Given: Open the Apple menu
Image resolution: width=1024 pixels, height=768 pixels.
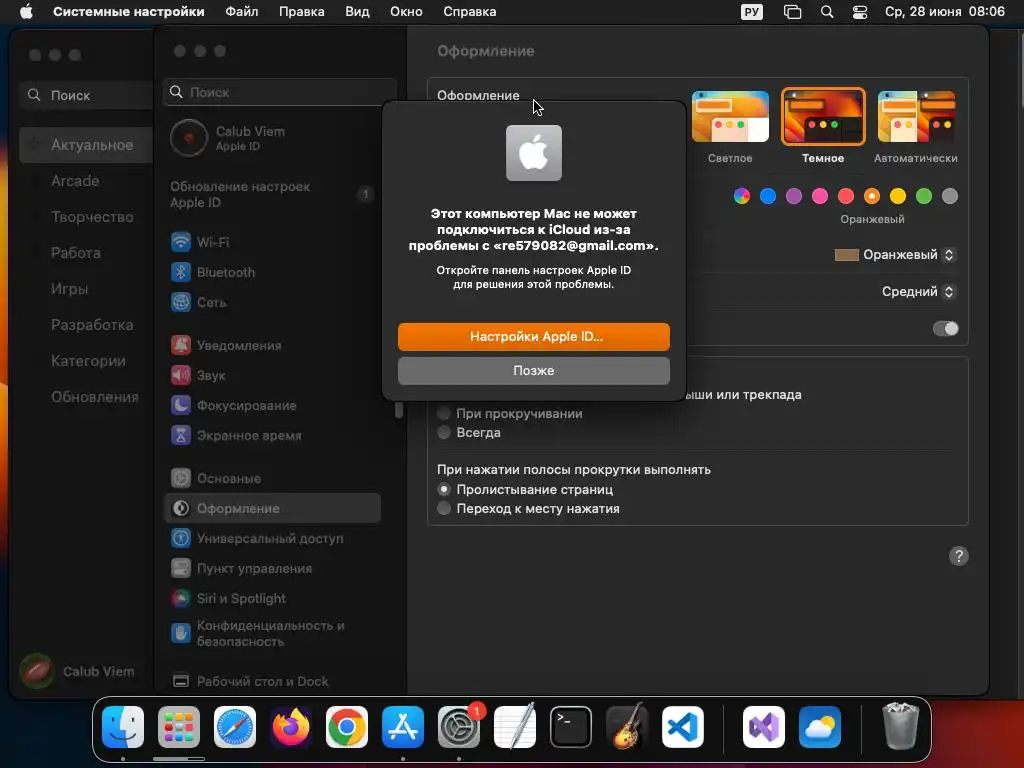Looking at the screenshot, I should click(26, 12).
